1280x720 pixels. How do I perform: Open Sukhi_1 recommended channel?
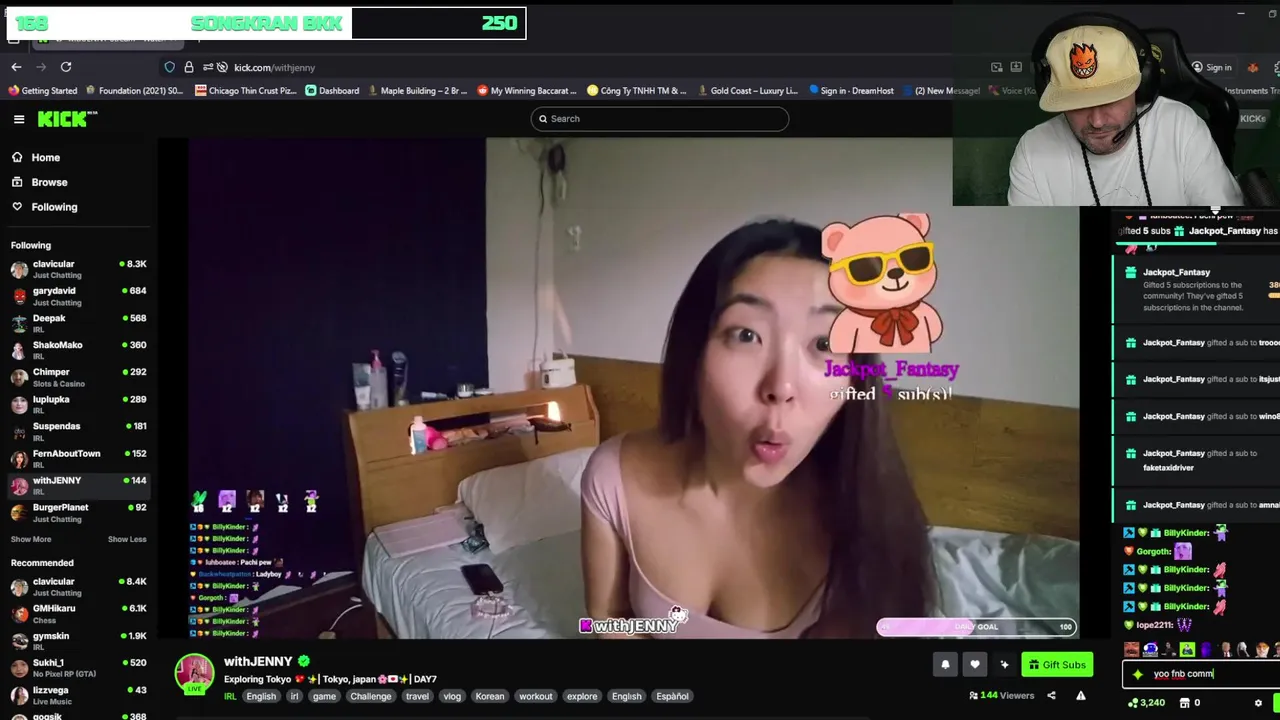point(78,667)
